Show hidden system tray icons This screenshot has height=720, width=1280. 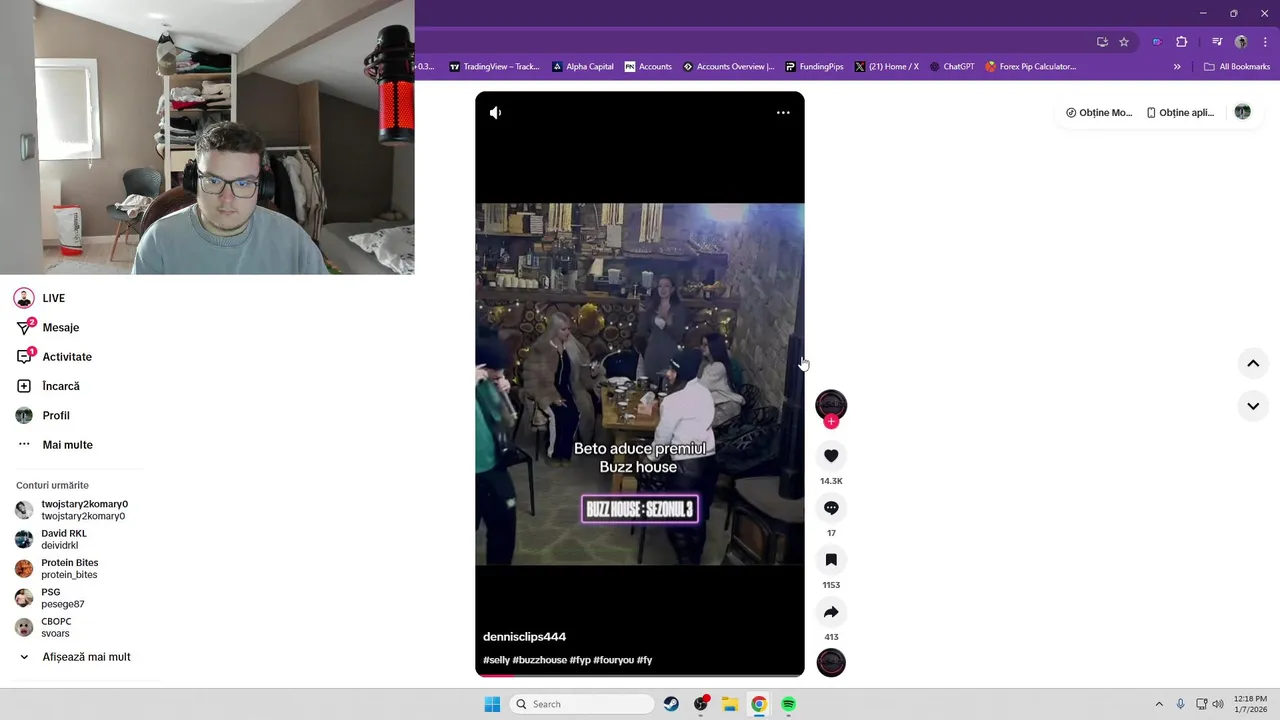click(1159, 704)
